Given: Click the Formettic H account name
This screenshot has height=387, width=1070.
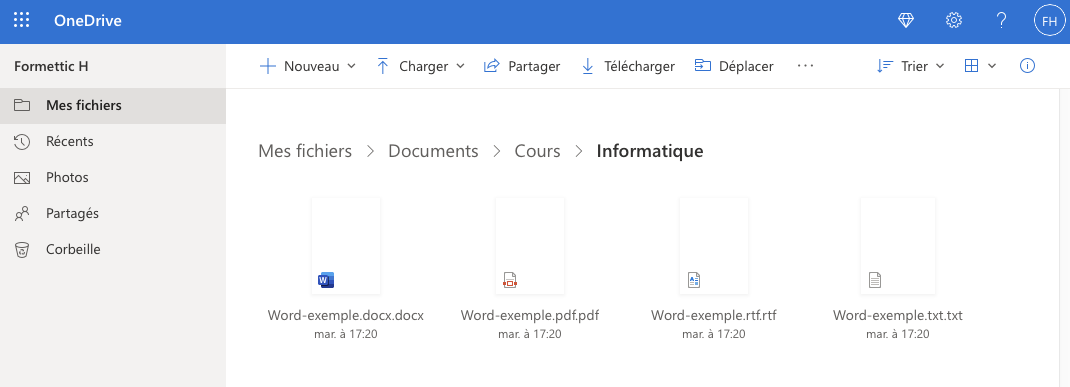Looking at the screenshot, I should [x=51, y=67].
